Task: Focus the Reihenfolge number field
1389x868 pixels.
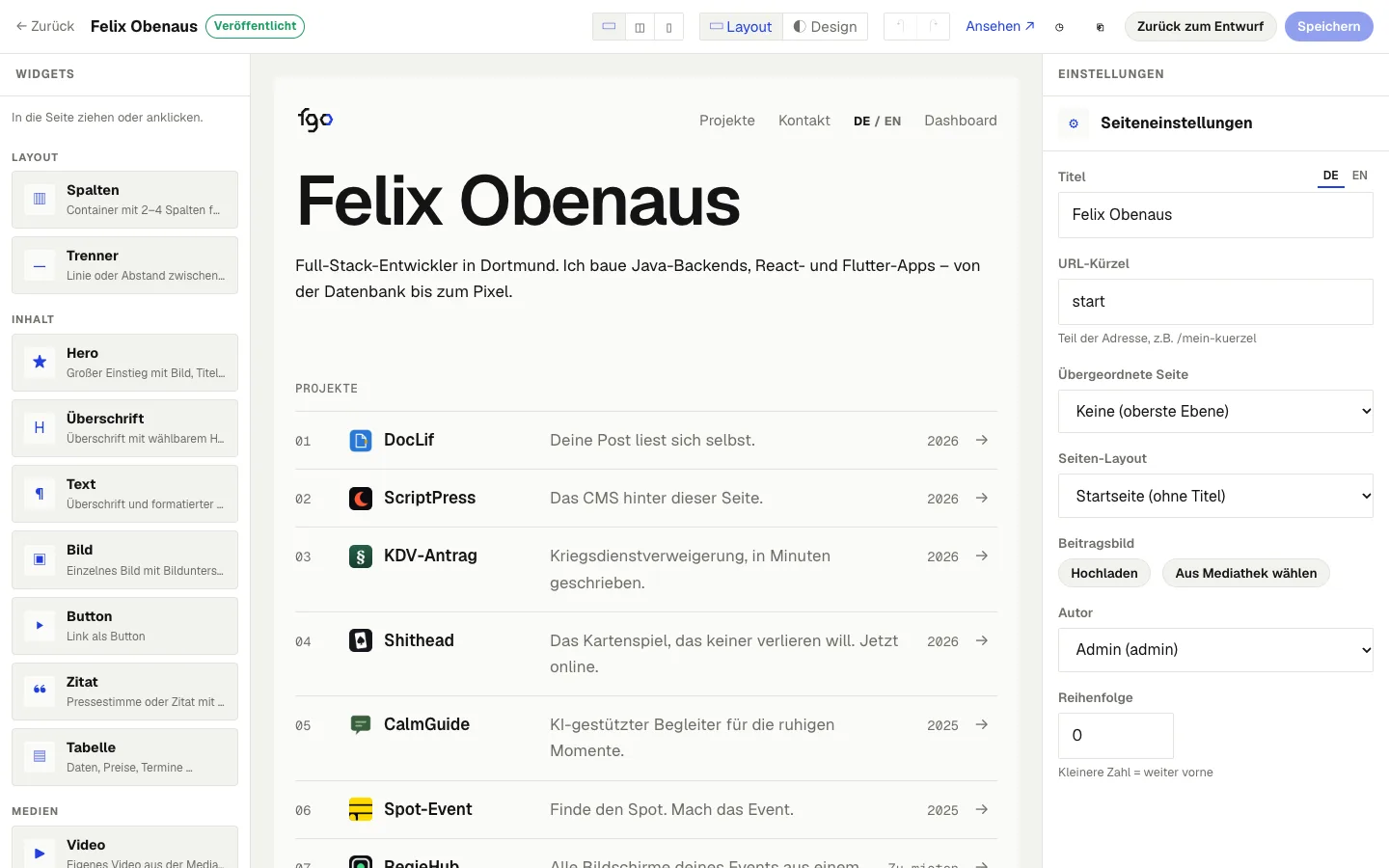Action: (1116, 736)
